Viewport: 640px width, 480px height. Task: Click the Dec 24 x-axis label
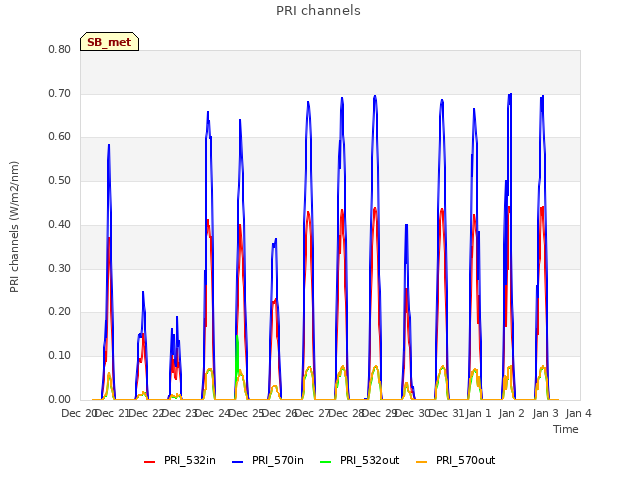click(212, 413)
